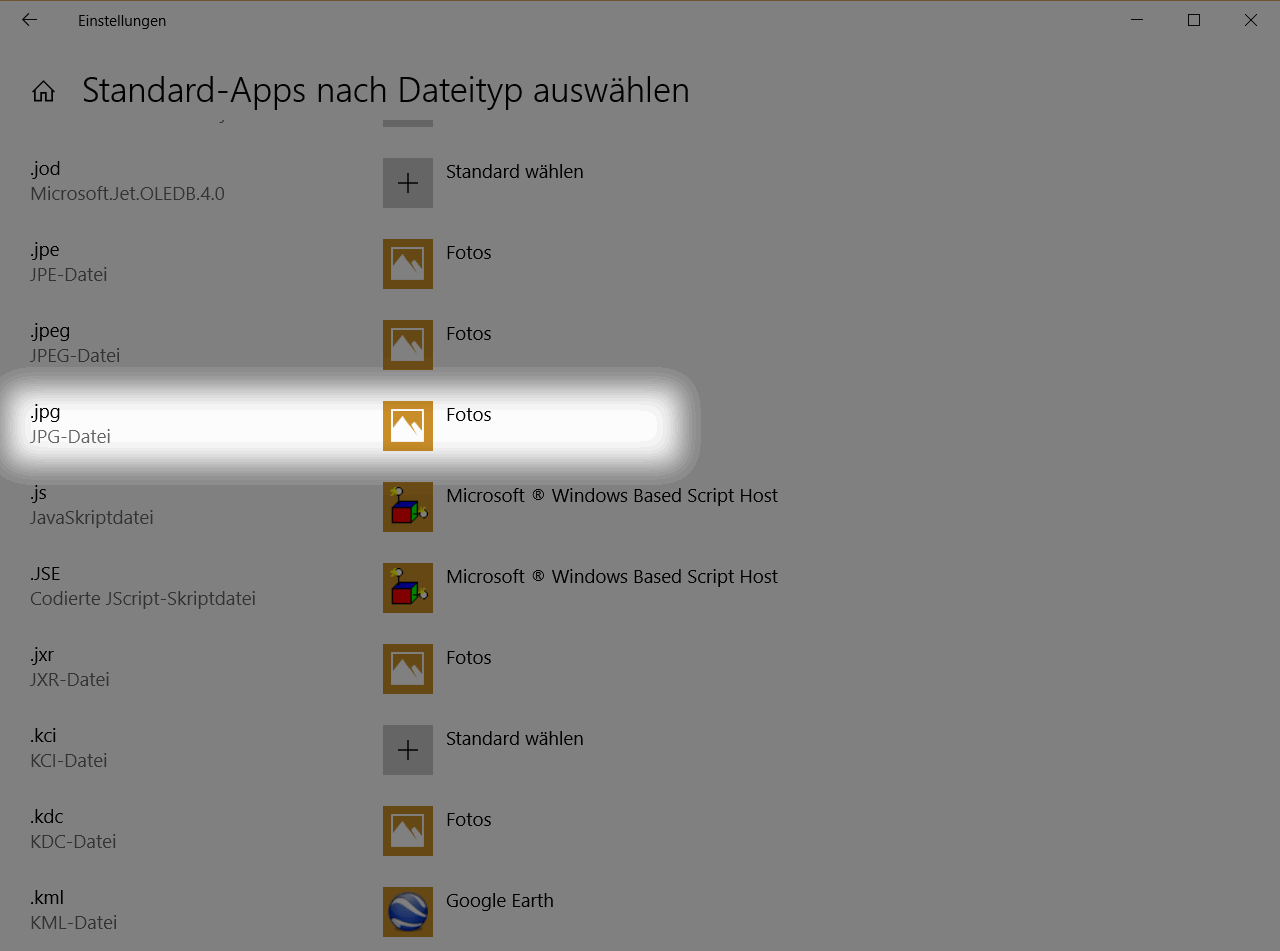
Task: Select the .jpg extension text
Action: [45, 412]
